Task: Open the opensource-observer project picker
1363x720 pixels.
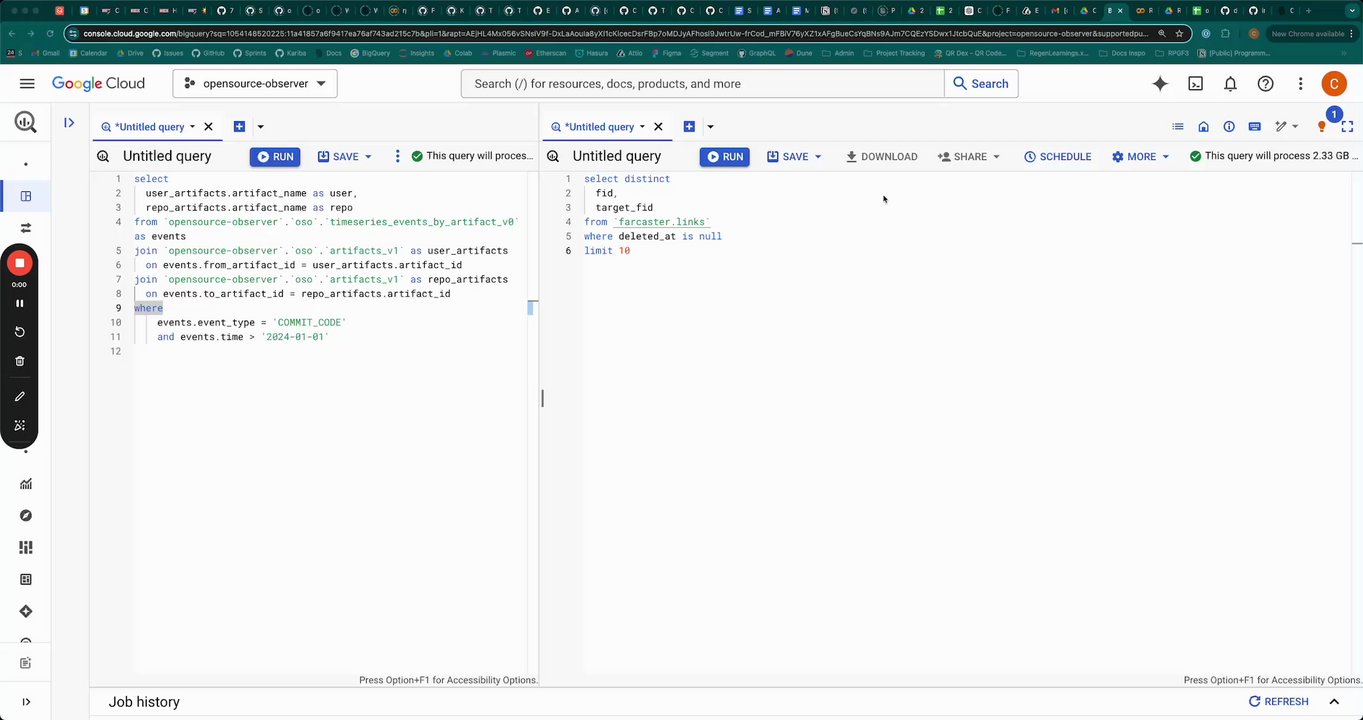Action: [x=255, y=84]
